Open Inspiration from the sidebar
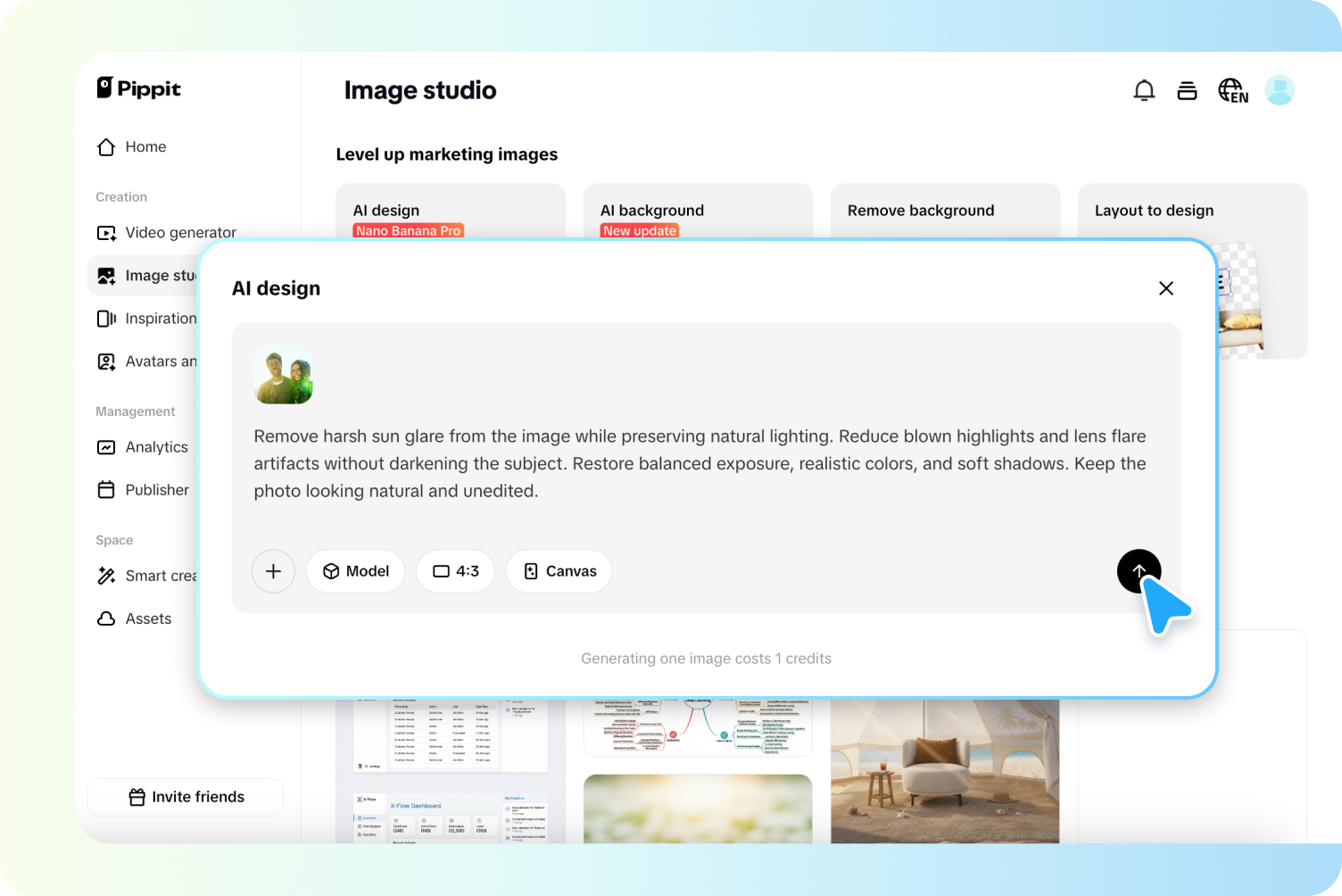Image resolution: width=1342 pixels, height=896 pixels. point(106,318)
